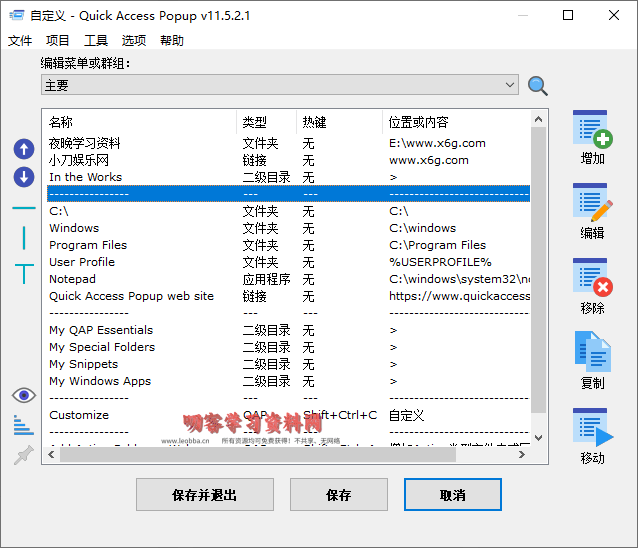Screen dimensions: 638x548
Task: Move selected item down with down arrow
Action: (23, 177)
